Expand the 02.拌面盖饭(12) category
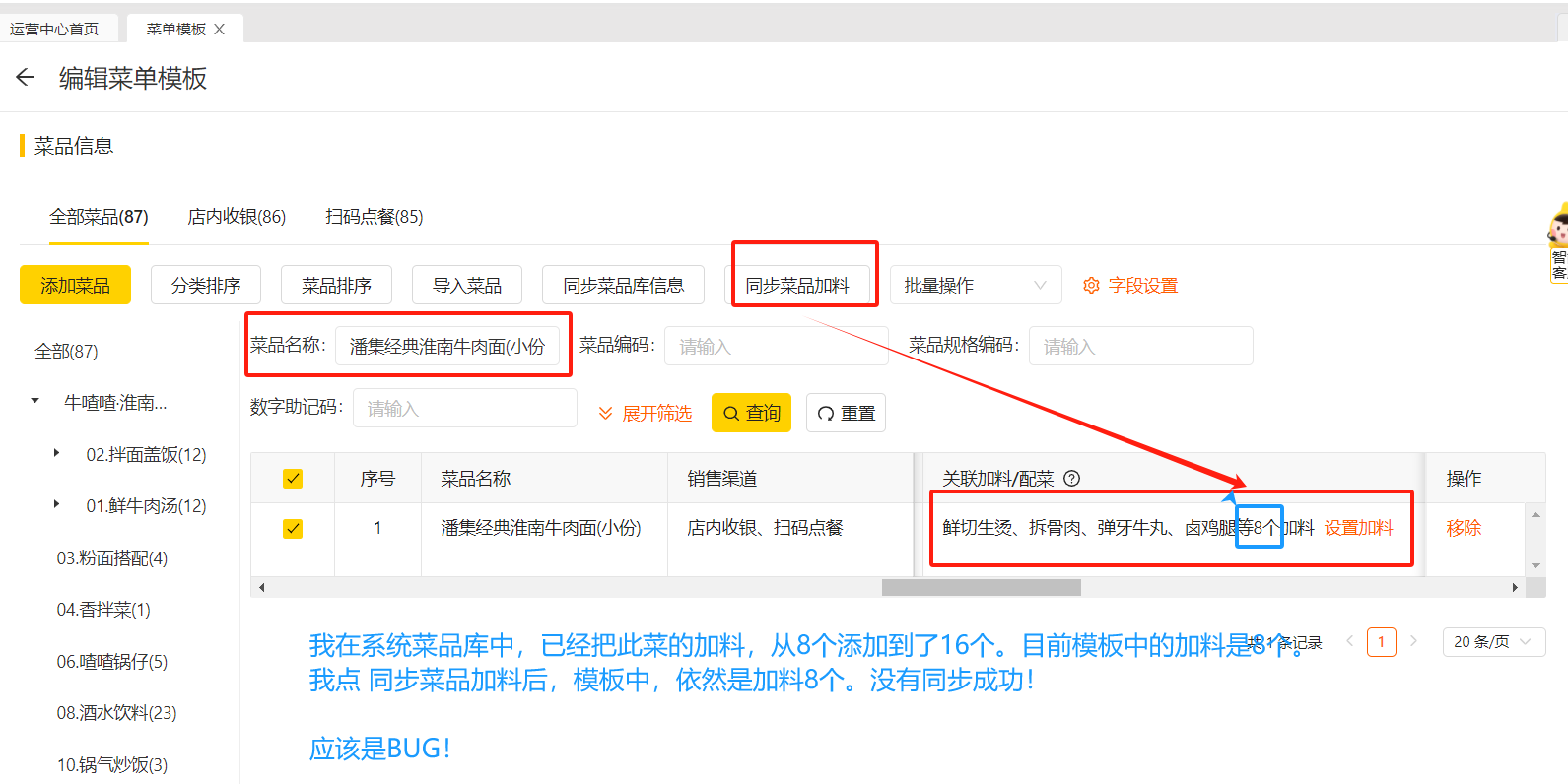Image resolution: width=1568 pixels, height=784 pixels. coord(56,453)
